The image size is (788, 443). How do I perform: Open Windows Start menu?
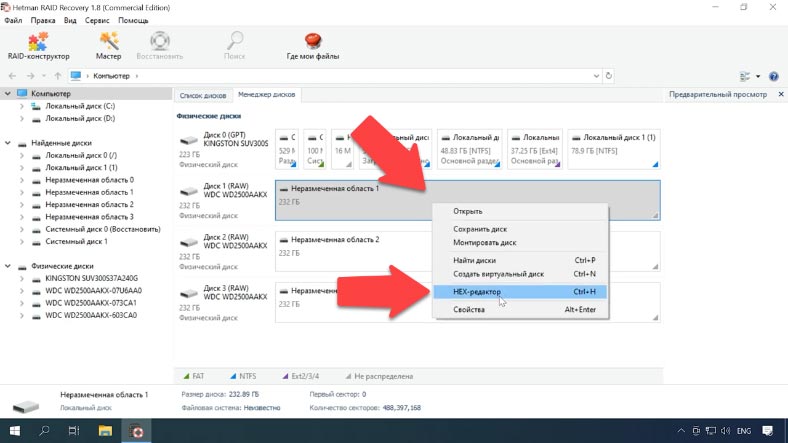coord(15,431)
